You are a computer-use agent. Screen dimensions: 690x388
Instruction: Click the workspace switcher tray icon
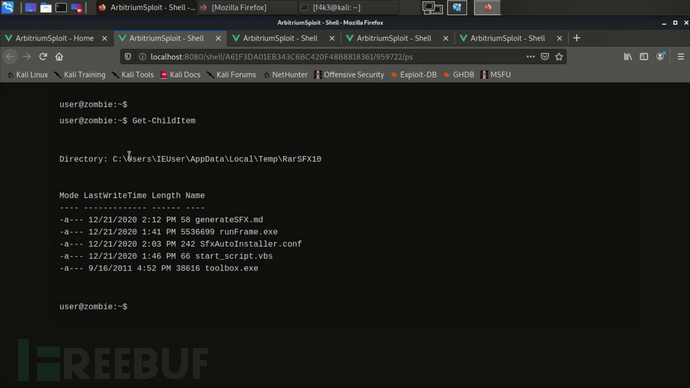point(457,7)
